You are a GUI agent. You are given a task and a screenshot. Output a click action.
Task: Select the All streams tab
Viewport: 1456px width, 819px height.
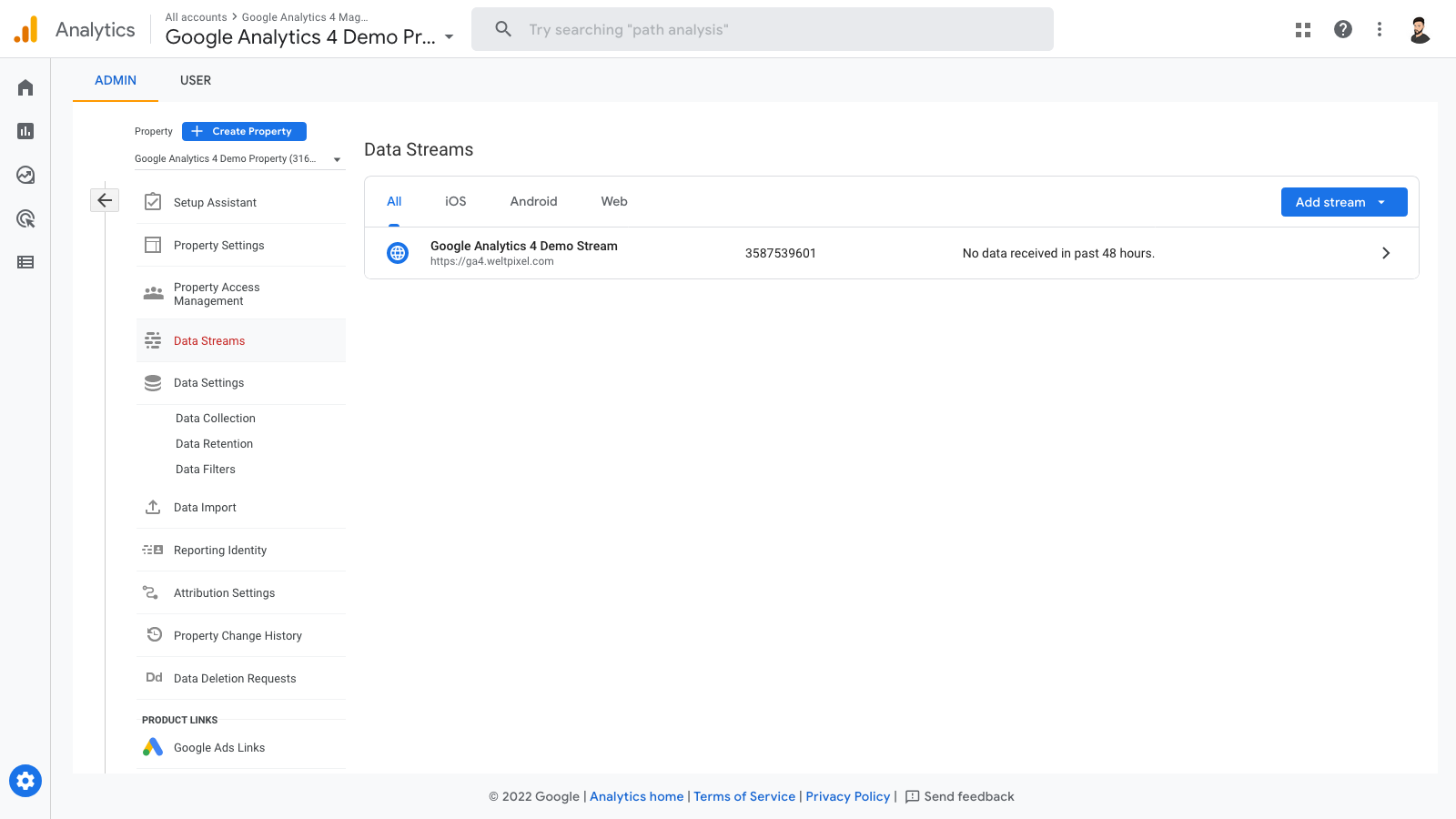(x=394, y=201)
